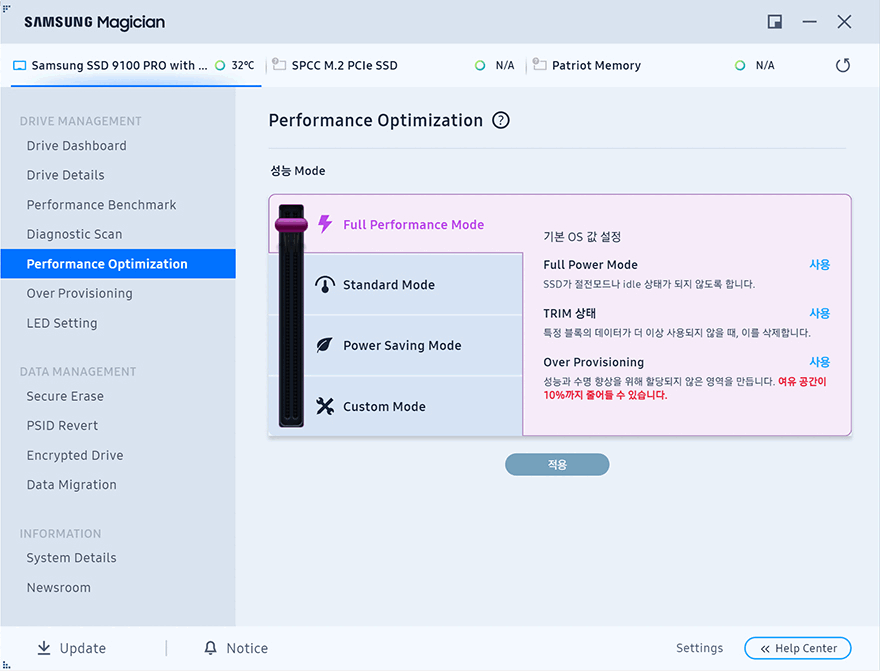
Task: Click the 성능 Mode label
Action: click(x=297, y=171)
